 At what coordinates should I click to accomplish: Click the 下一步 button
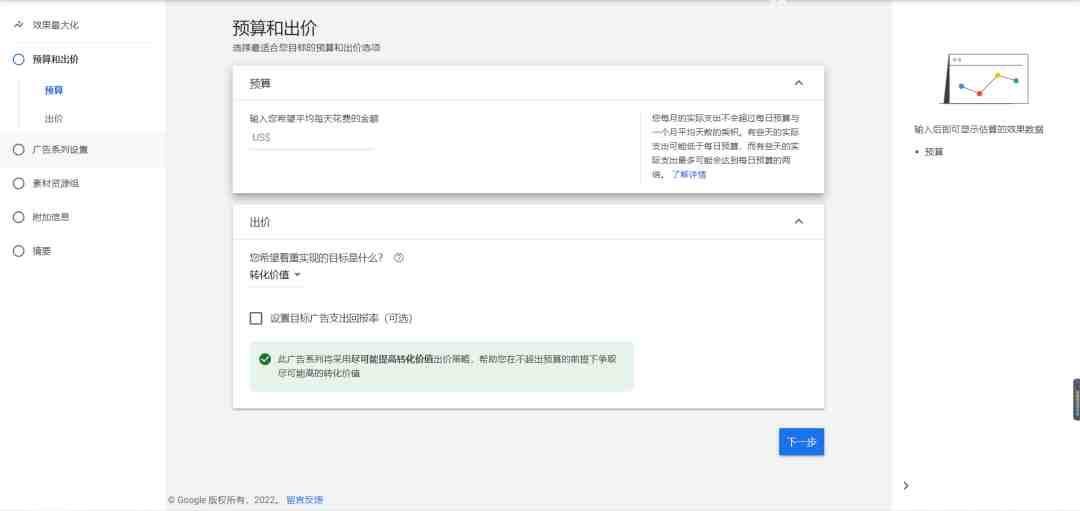(x=801, y=442)
